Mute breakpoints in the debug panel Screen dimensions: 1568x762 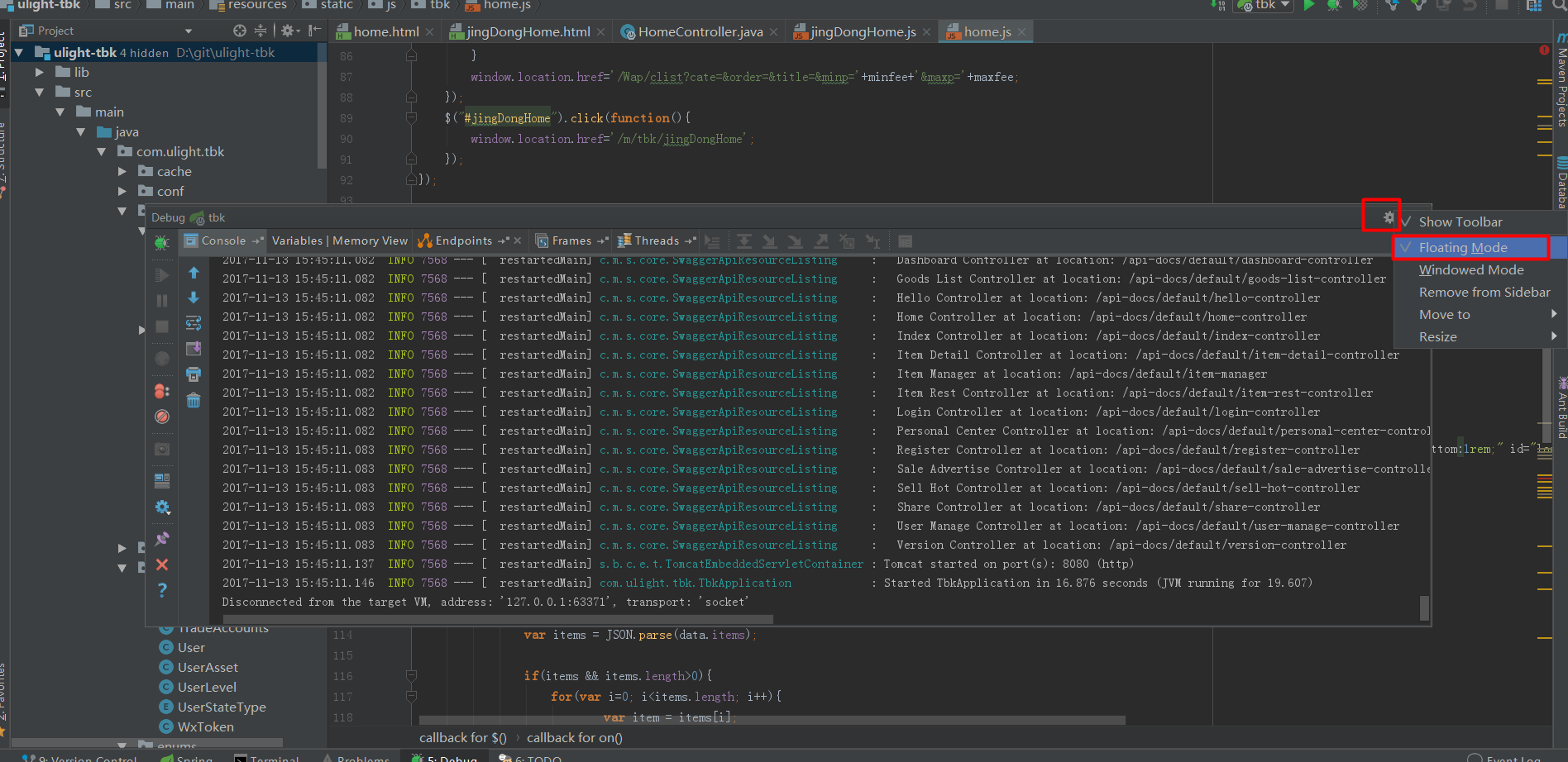[162, 417]
